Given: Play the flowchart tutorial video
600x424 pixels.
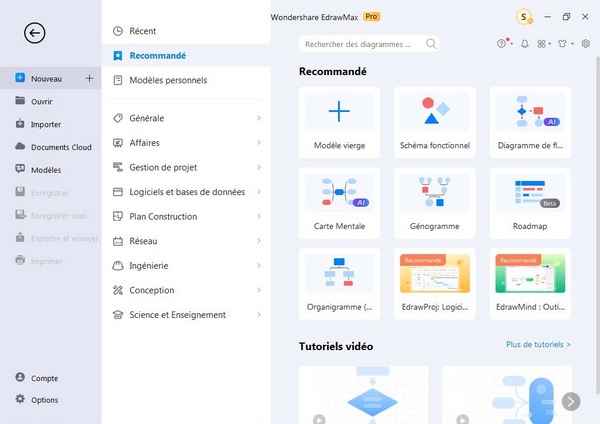Looking at the screenshot, I should 319,419.
